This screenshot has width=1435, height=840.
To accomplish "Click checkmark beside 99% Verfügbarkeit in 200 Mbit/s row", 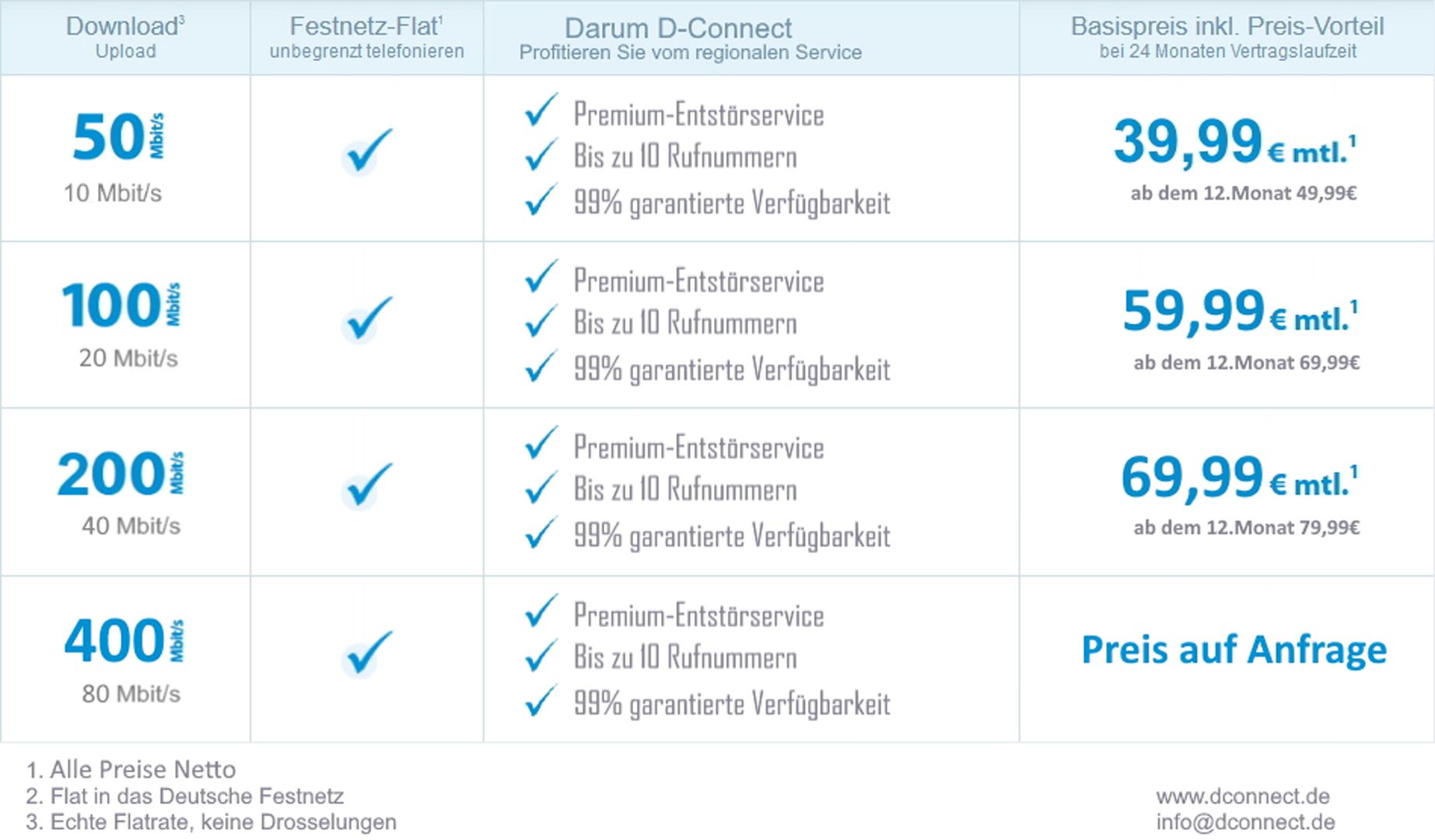I will [541, 534].
